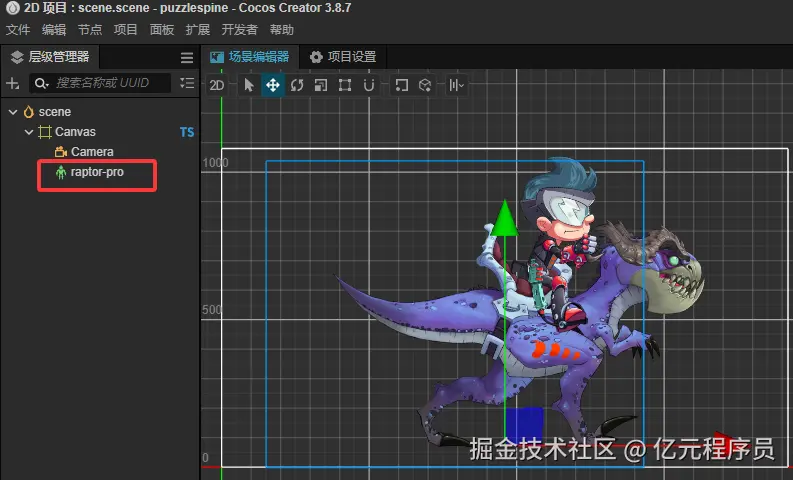Select the raptor-pro node
Screen dimensions: 793x480
click(x=97, y=172)
